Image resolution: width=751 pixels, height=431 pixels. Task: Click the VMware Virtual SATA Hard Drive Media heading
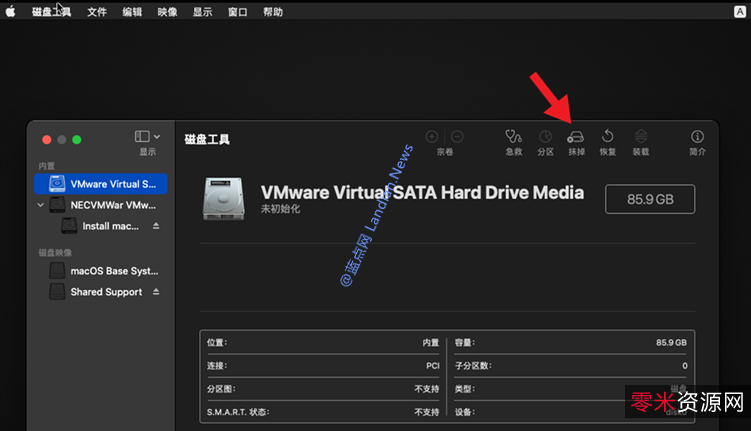coord(422,193)
